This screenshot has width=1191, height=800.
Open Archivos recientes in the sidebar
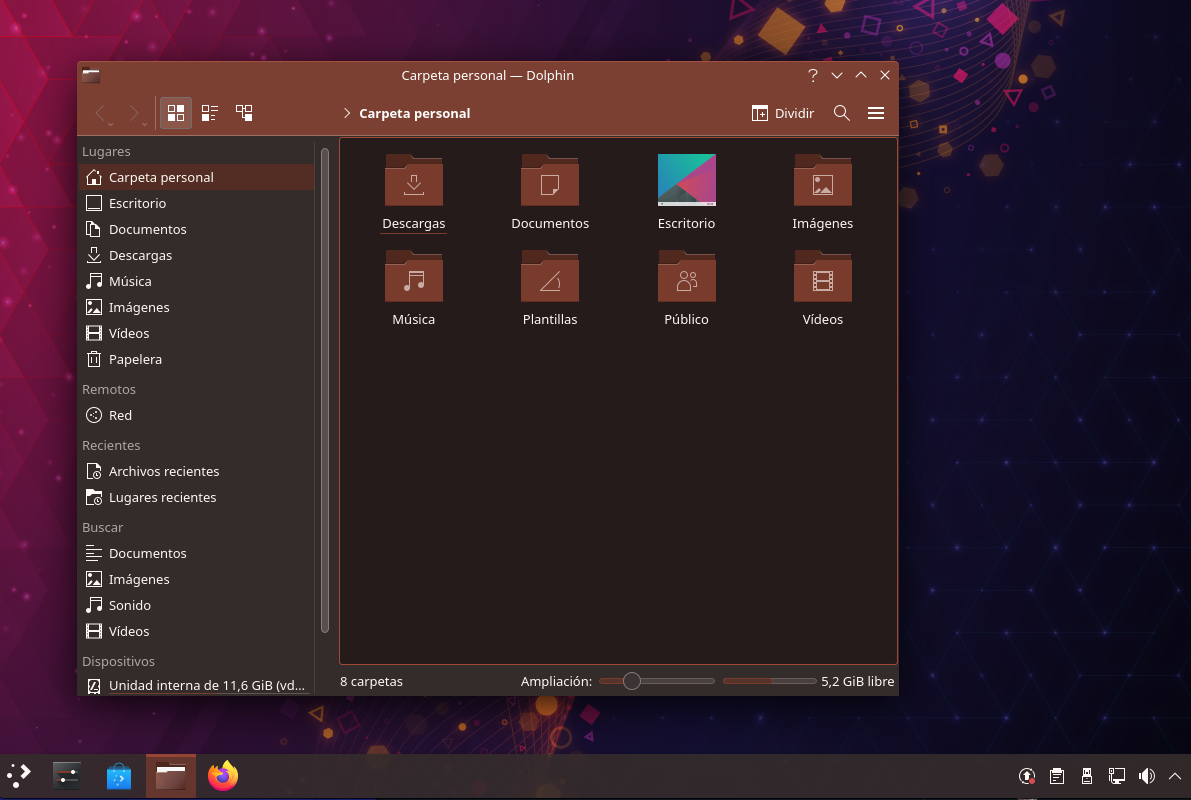163,471
